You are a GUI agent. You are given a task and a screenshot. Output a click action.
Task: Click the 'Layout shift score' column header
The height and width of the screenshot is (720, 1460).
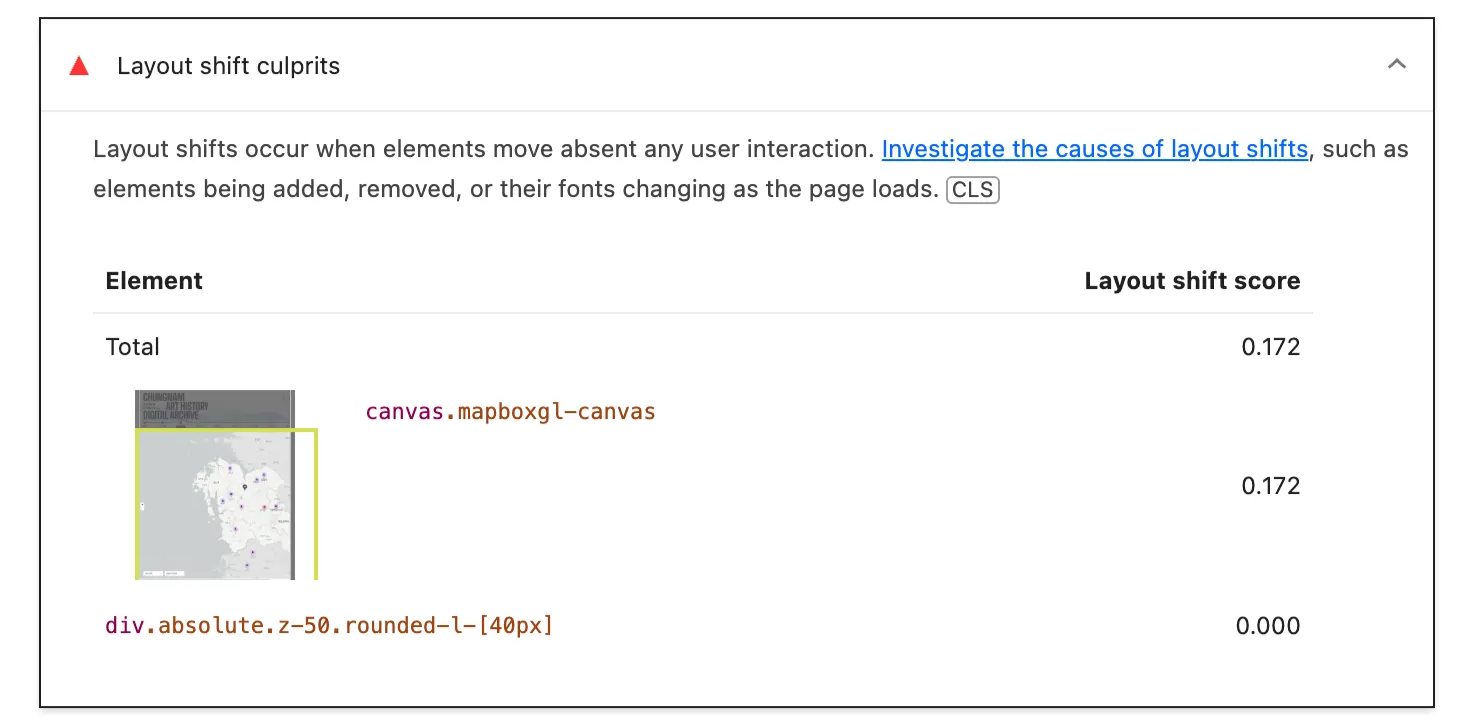[x=1192, y=282]
